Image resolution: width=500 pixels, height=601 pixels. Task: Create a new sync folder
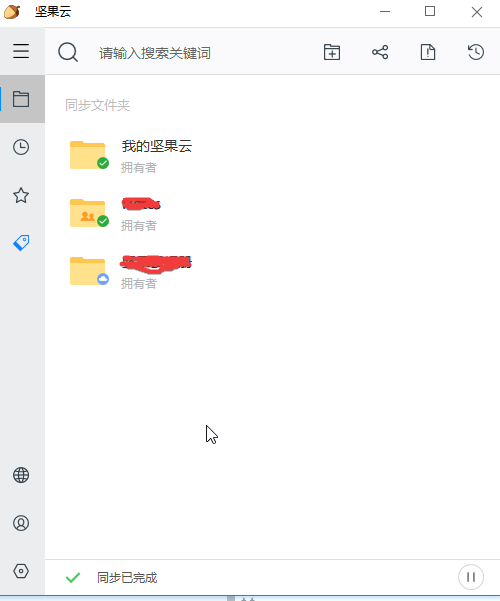click(332, 52)
